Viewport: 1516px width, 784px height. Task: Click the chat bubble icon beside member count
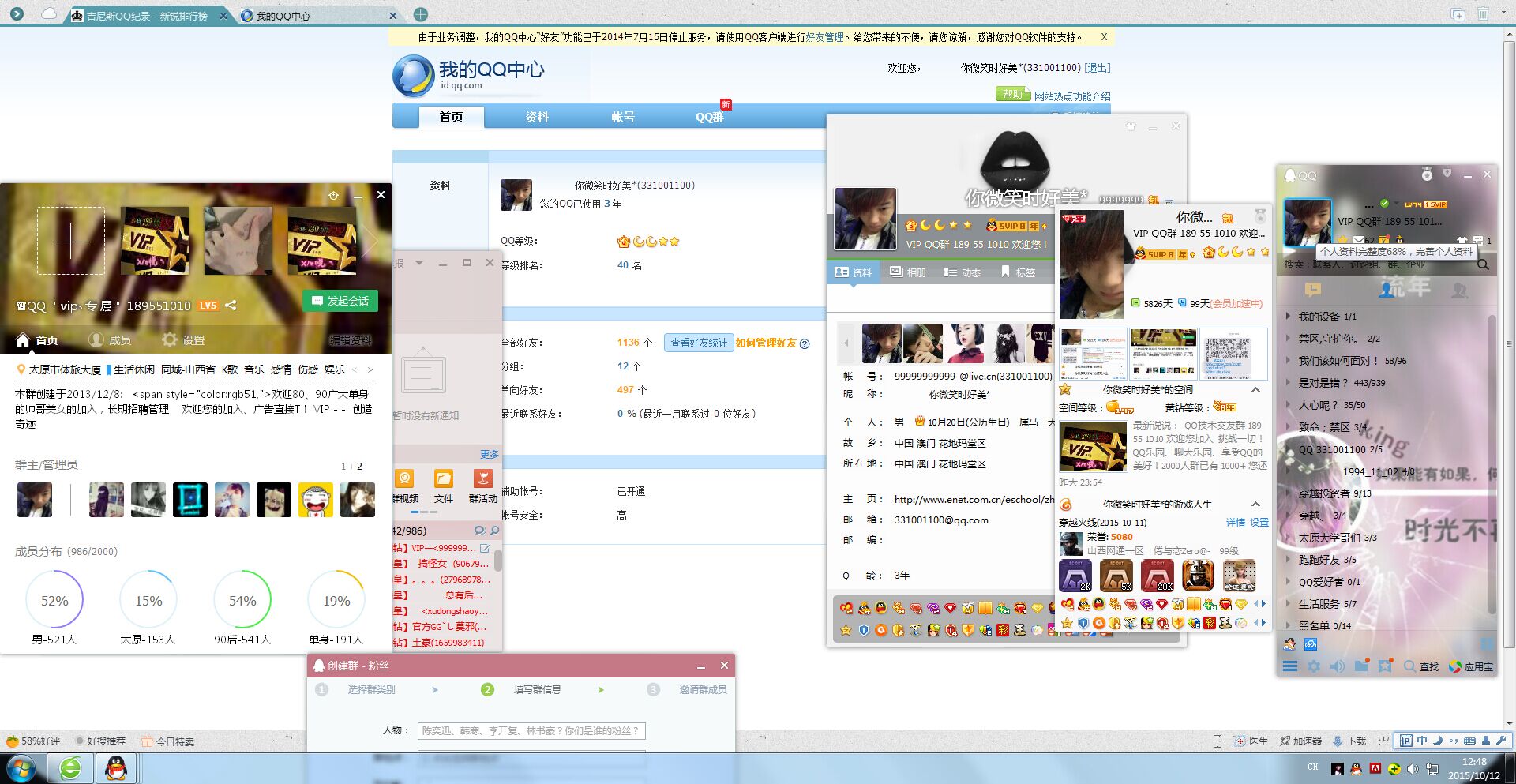[x=479, y=531]
